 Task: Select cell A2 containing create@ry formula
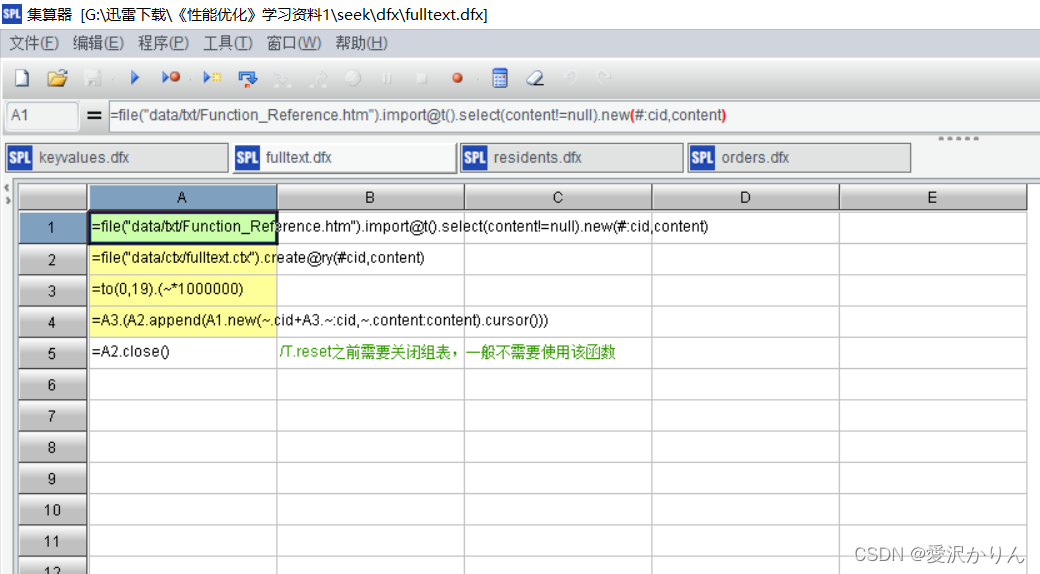[x=182, y=259]
